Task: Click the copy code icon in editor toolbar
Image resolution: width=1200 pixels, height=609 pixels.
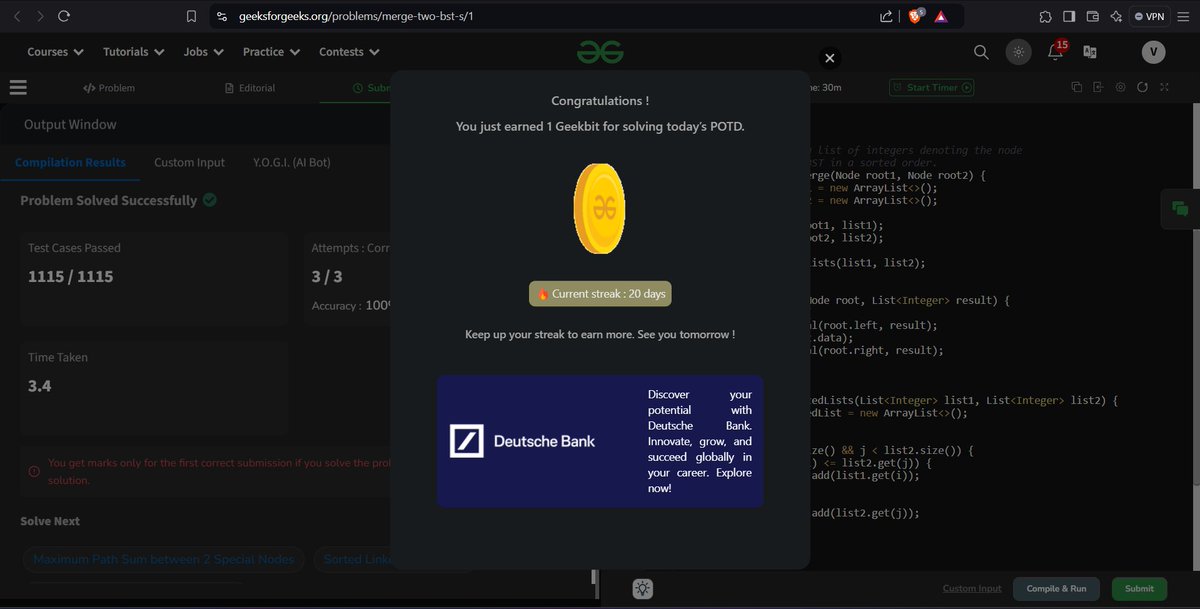Action: [x=1076, y=87]
